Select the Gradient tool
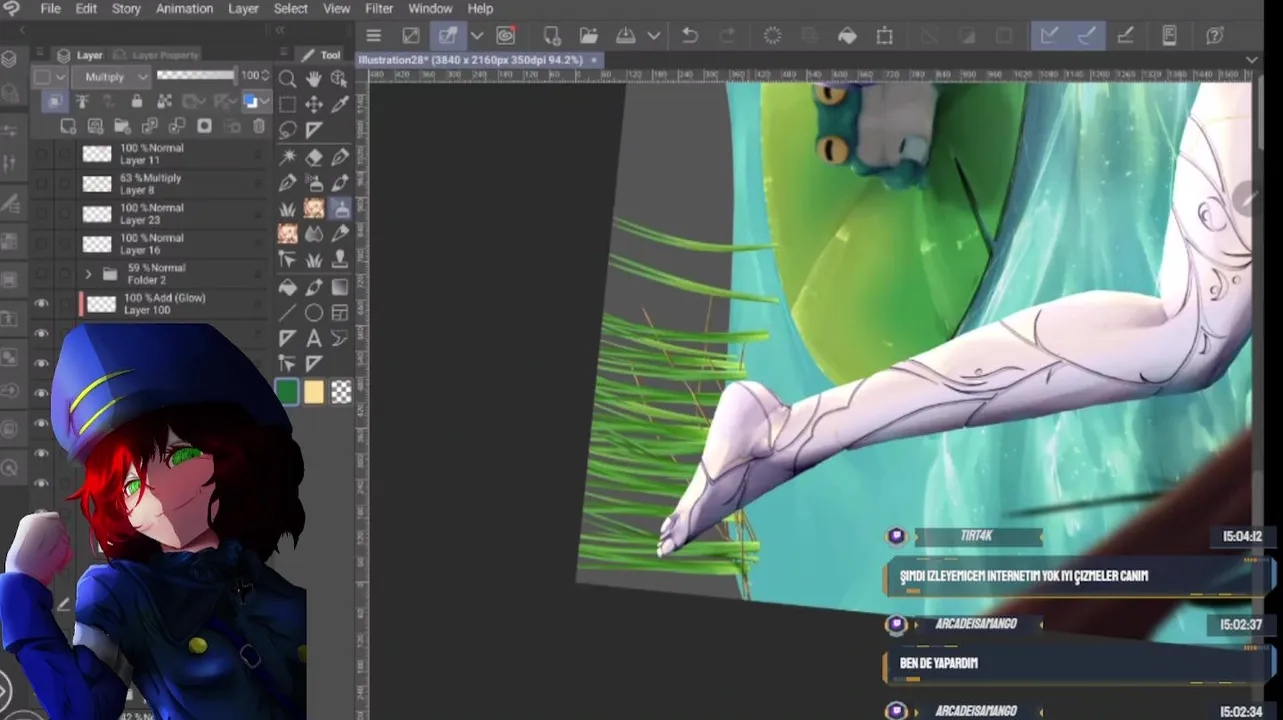 coord(340,287)
